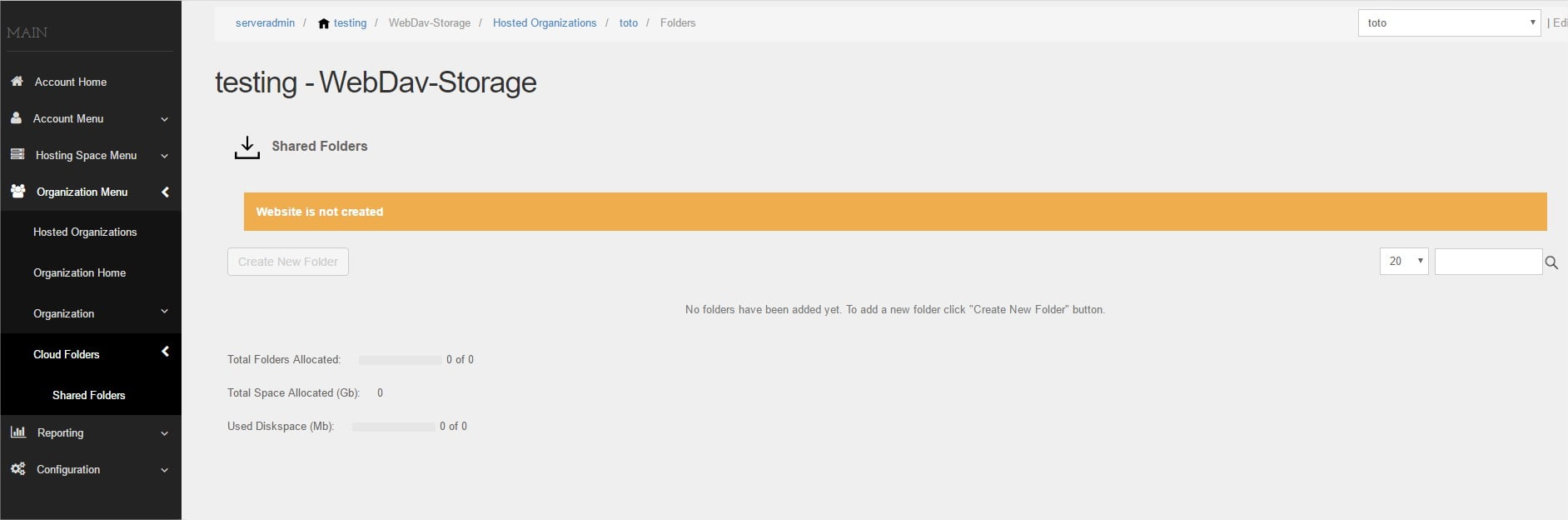Open Cloud Folders menu item
This screenshot has height=520, width=1568.
[x=66, y=354]
